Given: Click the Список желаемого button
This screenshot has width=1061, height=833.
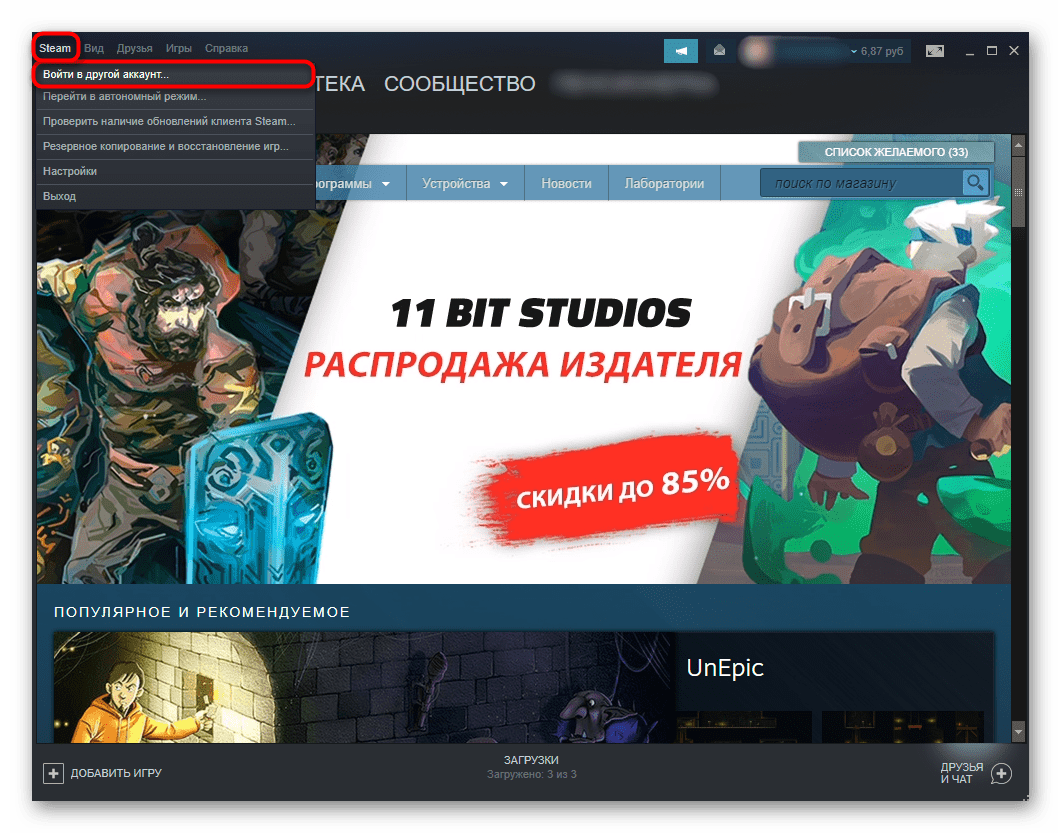Looking at the screenshot, I should (895, 152).
